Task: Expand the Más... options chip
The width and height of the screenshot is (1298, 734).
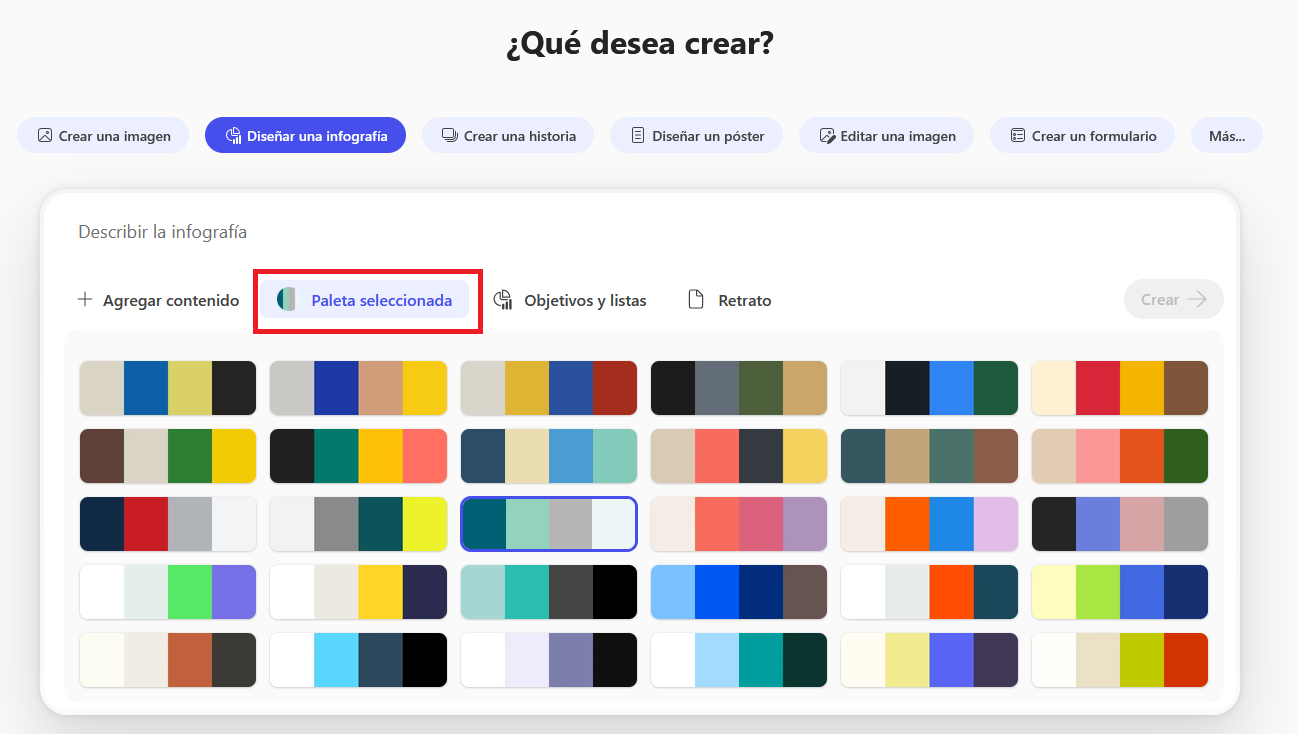Action: pos(1226,136)
